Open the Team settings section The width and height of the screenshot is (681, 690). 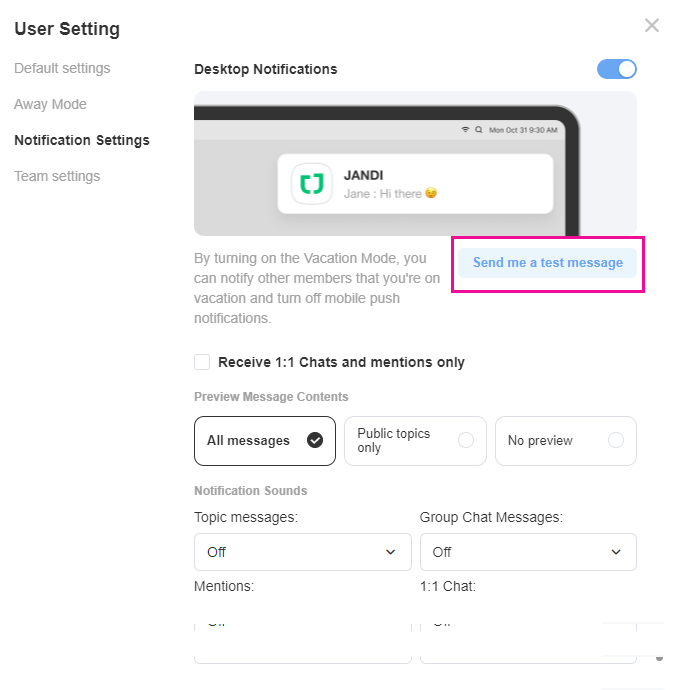(x=57, y=176)
